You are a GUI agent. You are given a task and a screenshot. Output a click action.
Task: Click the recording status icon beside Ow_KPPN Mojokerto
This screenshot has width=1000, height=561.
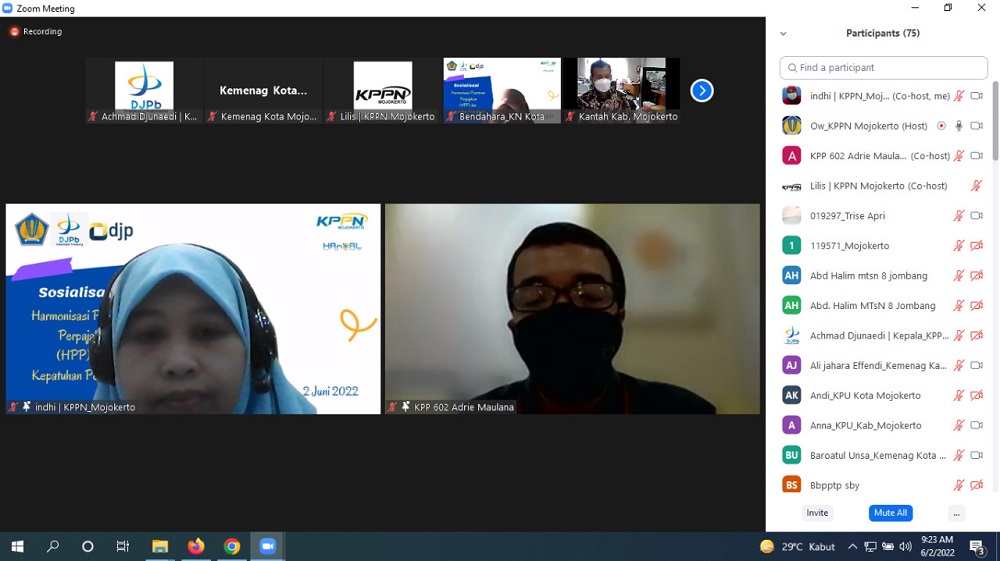pyautogui.click(x=941, y=126)
